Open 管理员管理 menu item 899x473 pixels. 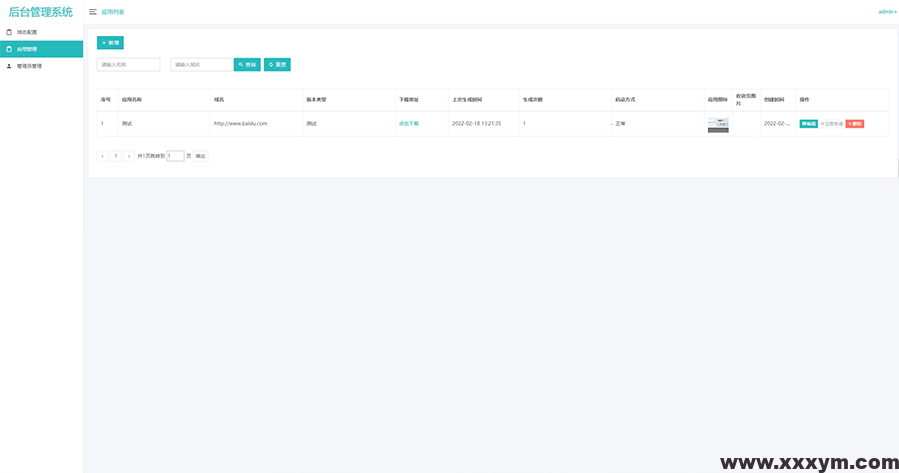coord(29,66)
